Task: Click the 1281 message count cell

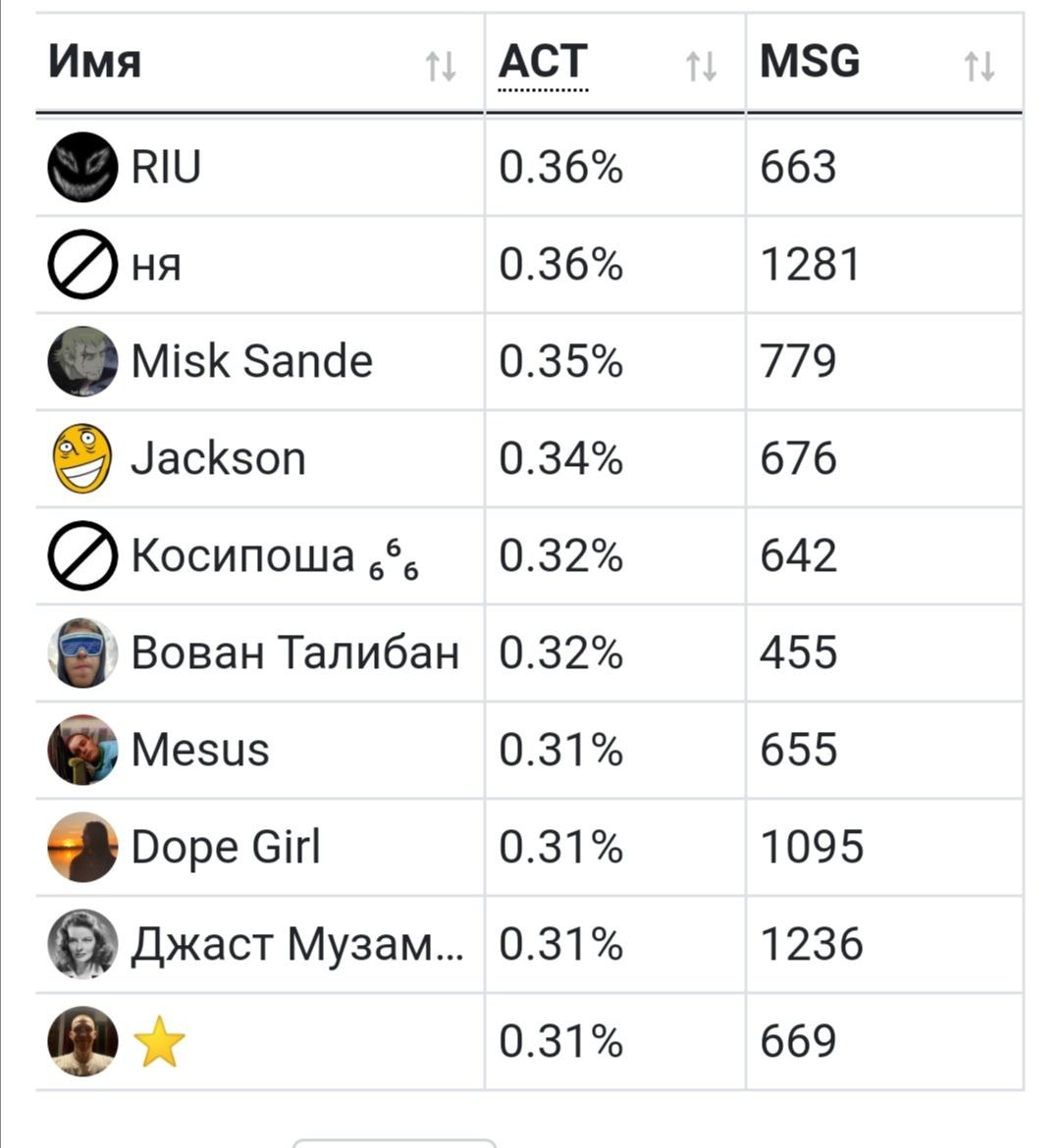Action: 810,265
